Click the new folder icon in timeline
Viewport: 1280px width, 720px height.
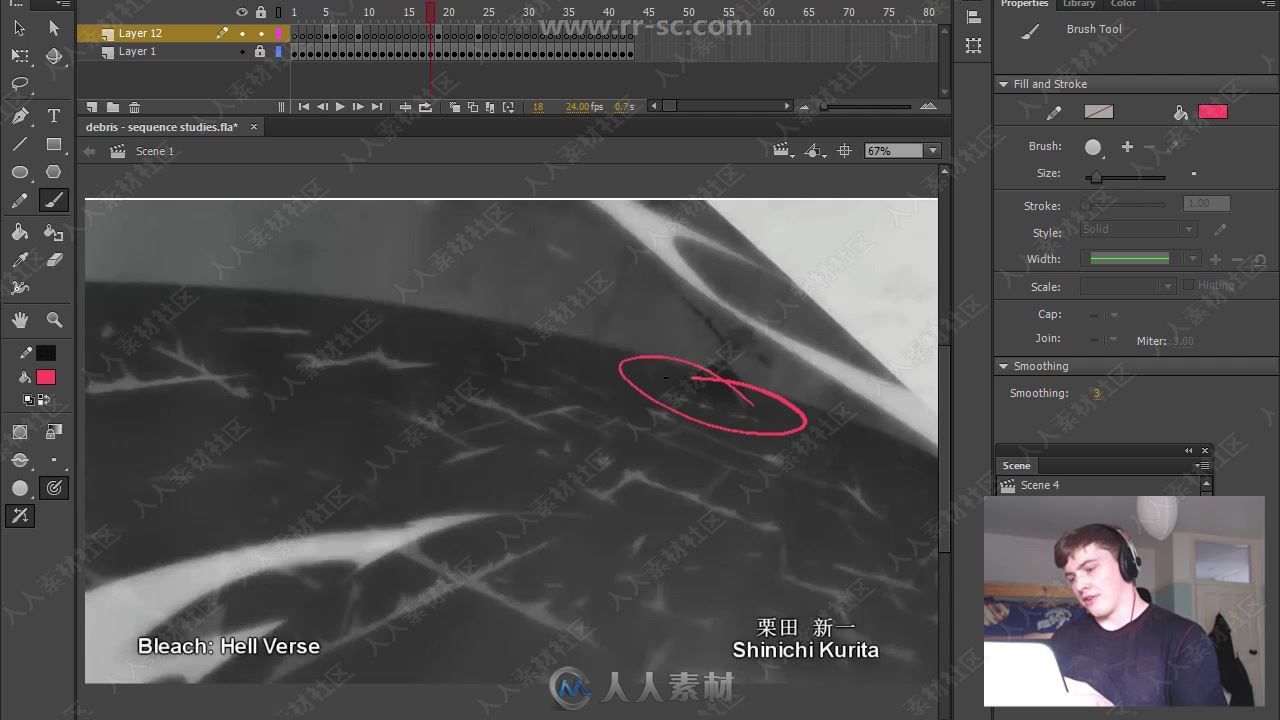point(113,107)
